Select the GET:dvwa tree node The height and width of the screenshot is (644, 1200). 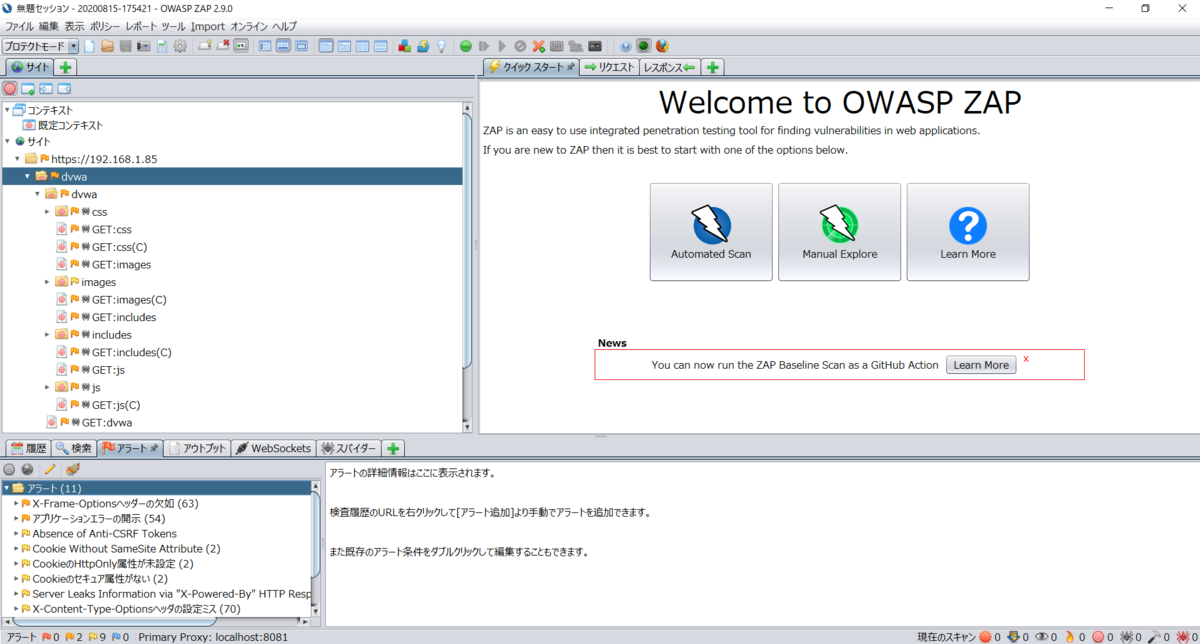(x=106, y=422)
